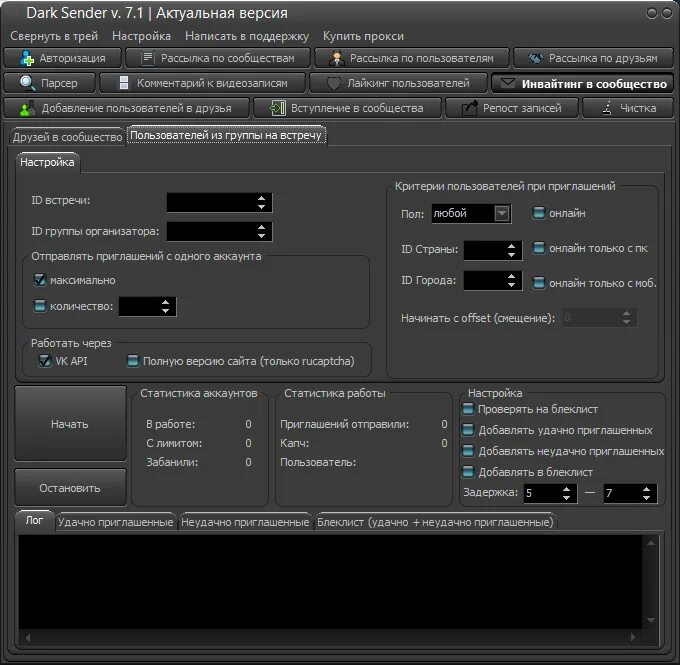Click in the ID Страны input field
Image resolution: width=680 pixels, height=665 pixels.
pos(493,250)
